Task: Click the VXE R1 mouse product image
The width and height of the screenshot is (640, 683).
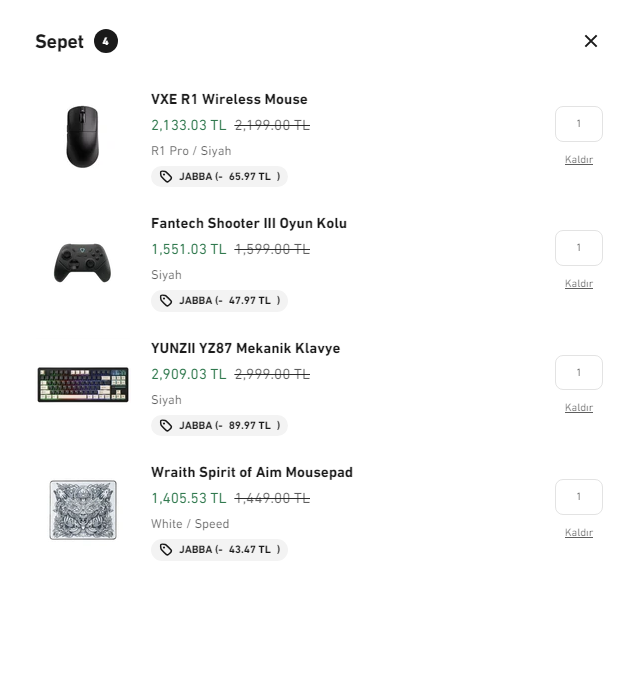Action: coord(83,137)
